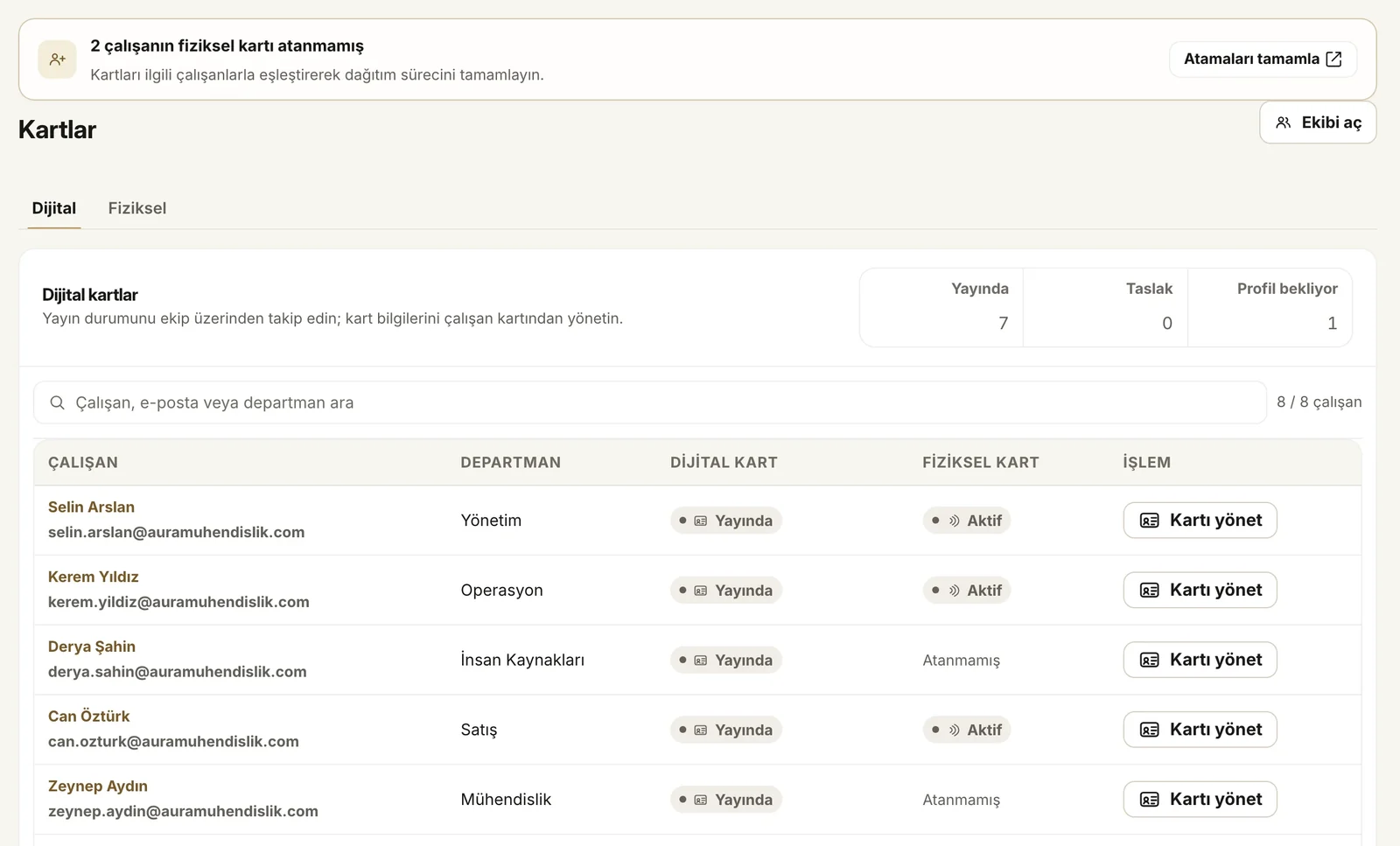
Task: Focus the employee search field
Action: click(x=650, y=402)
